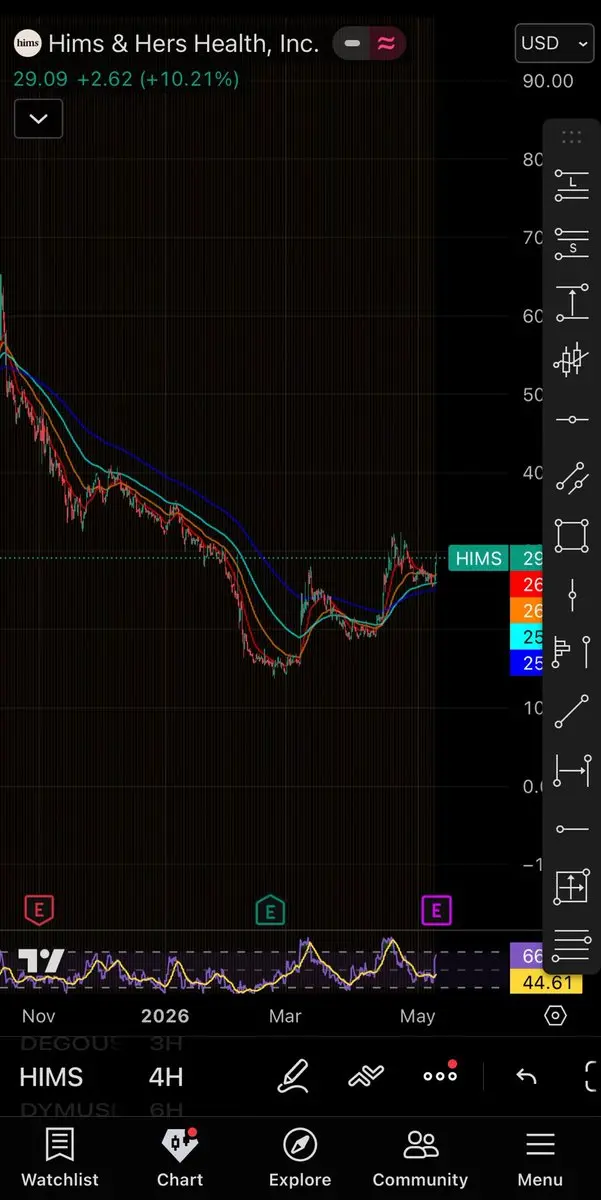Select the Date Range measurement tool
Viewport: 601px width, 1200px height.
coord(572,770)
